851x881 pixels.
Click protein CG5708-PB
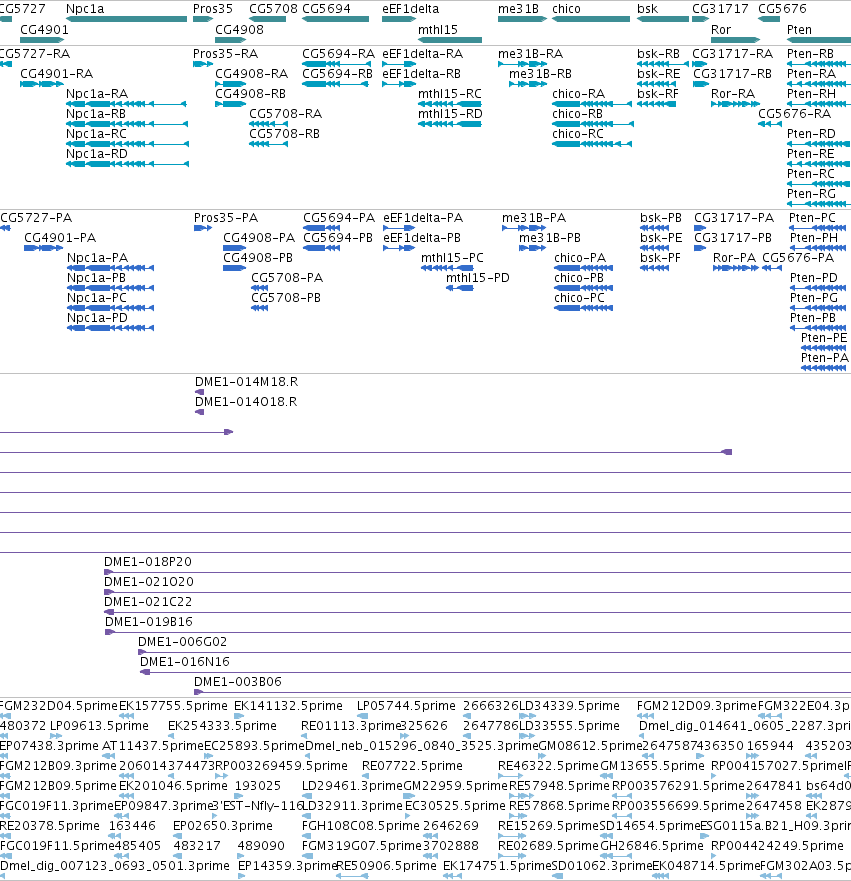[286, 298]
